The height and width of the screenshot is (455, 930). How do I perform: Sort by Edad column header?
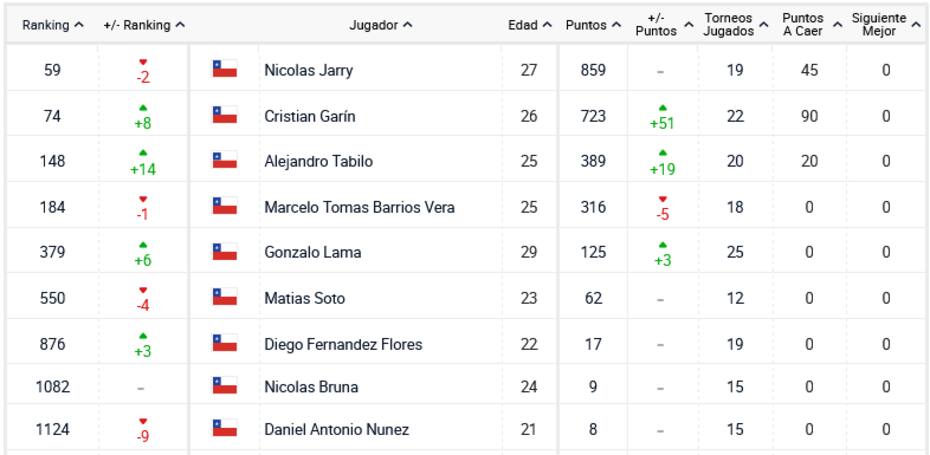(x=529, y=25)
